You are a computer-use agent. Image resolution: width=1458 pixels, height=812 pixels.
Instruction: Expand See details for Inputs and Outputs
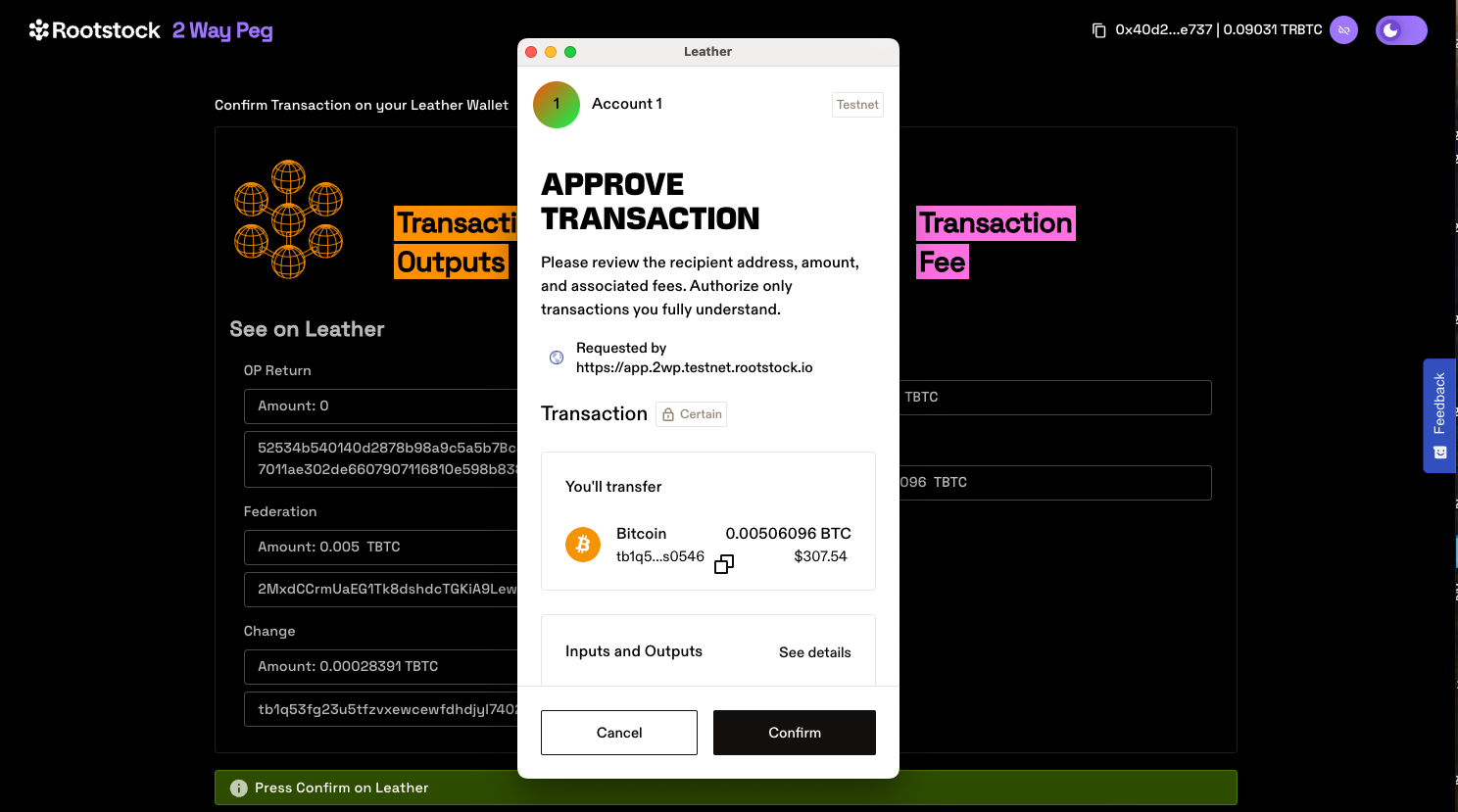pyautogui.click(x=814, y=652)
